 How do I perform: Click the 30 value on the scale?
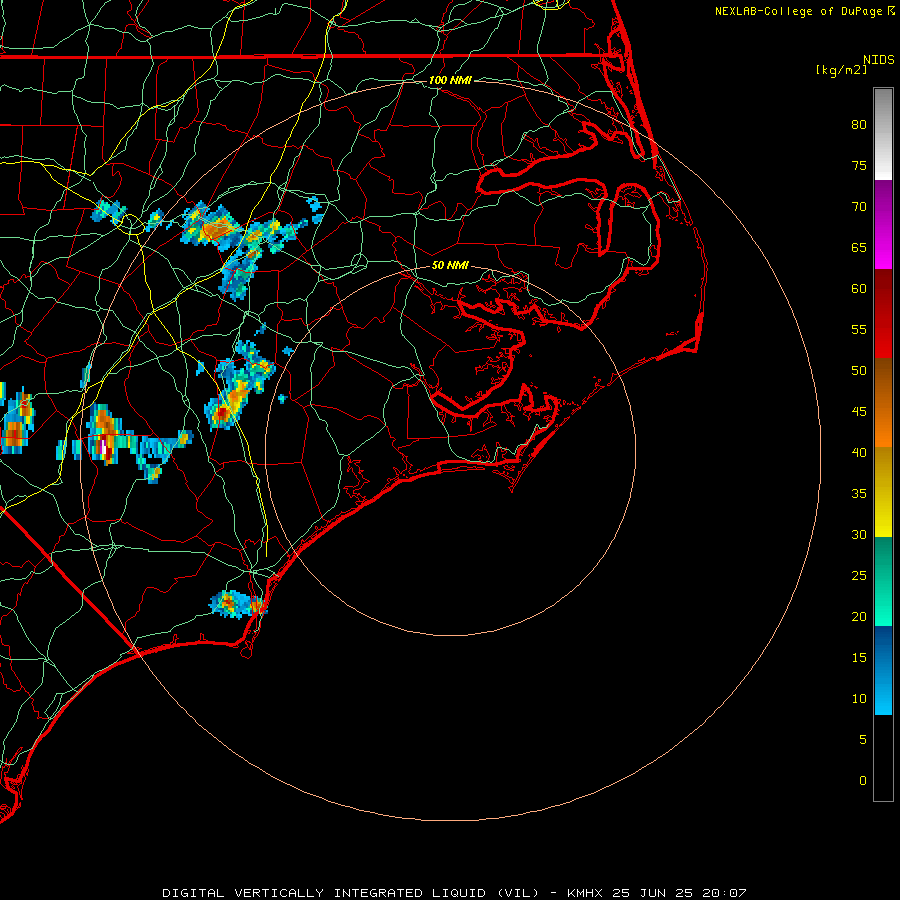point(859,535)
